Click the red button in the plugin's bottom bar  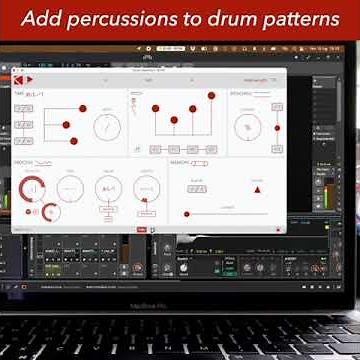tap(142, 229)
